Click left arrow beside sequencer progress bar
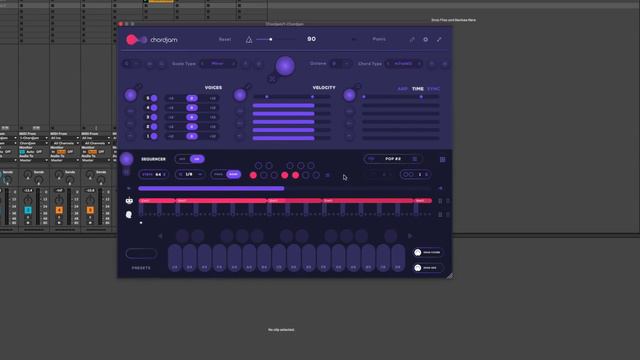 pos(129,188)
